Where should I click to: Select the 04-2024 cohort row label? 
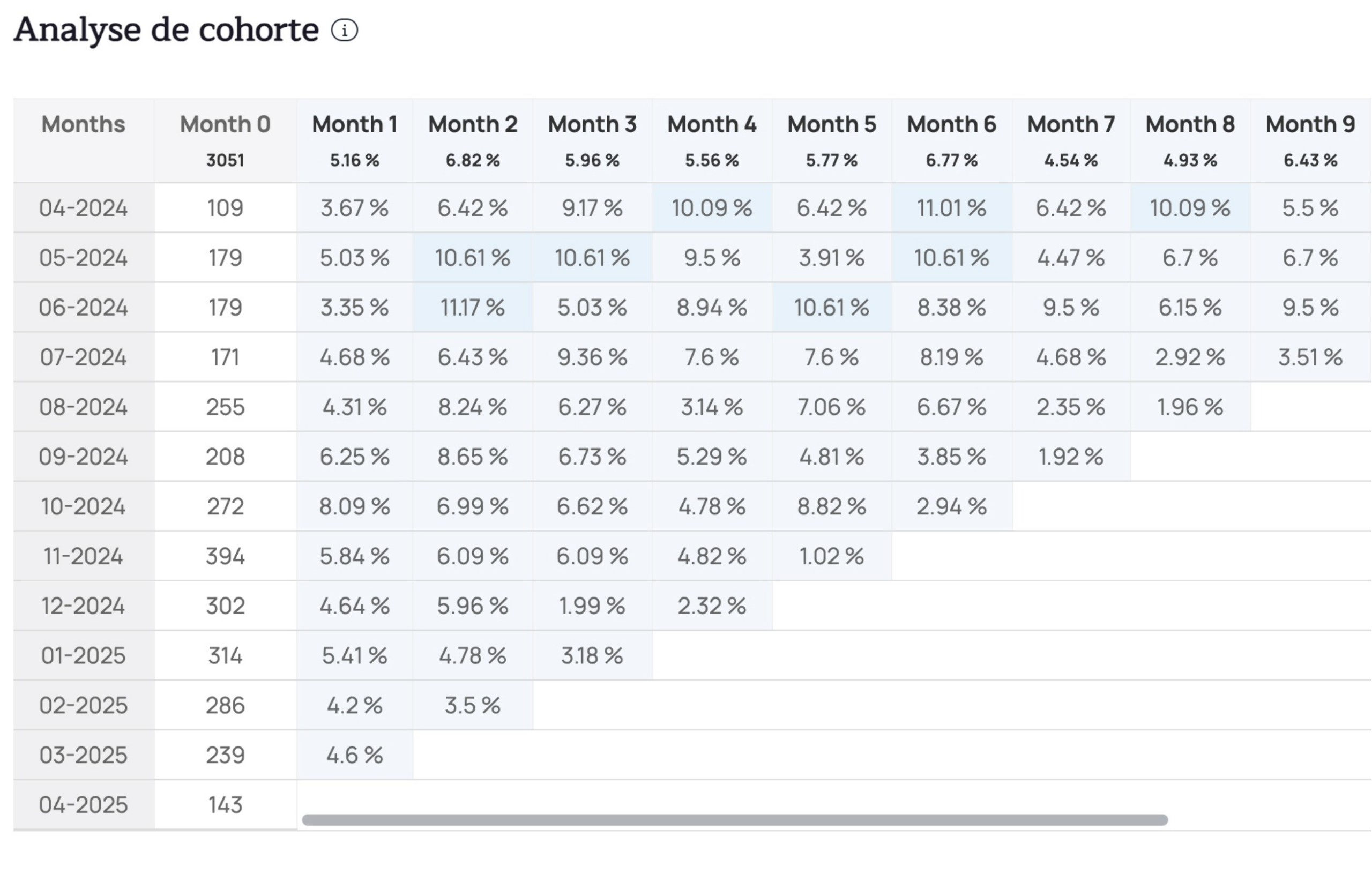click(83, 208)
